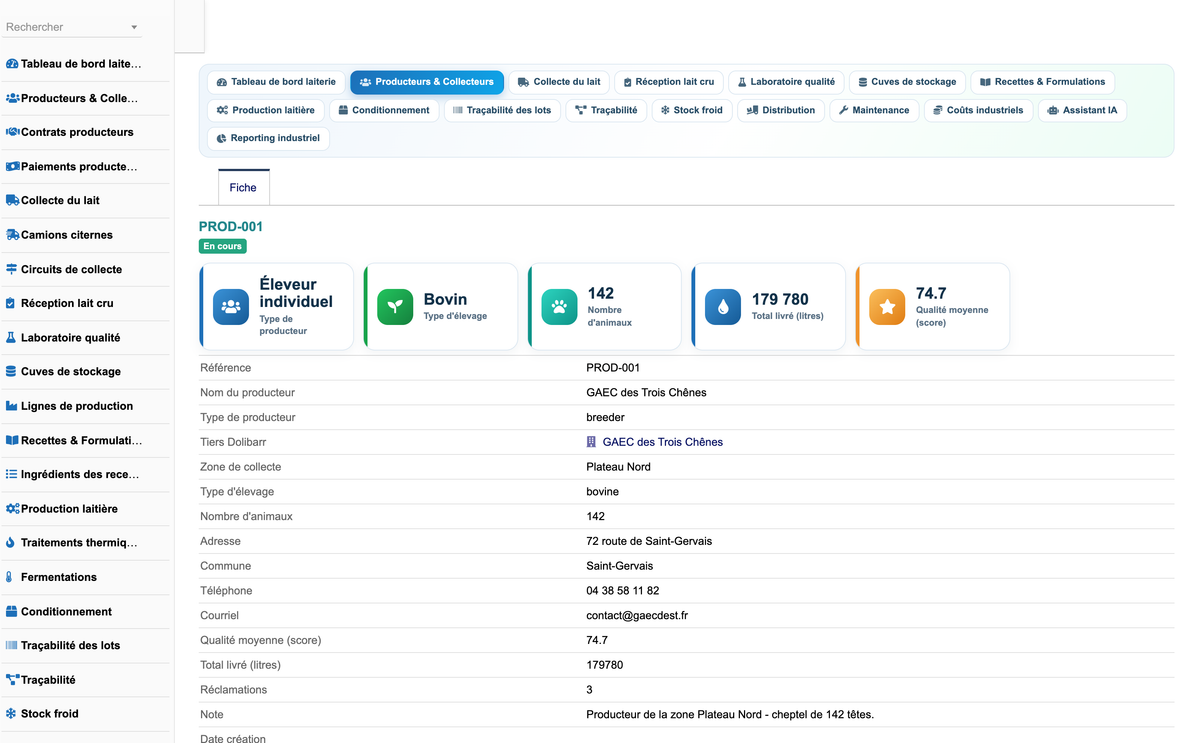Click the building icon next to Tiers Dolibarr
The width and height of the screenshot is (1200, 743).
point(591,442)
